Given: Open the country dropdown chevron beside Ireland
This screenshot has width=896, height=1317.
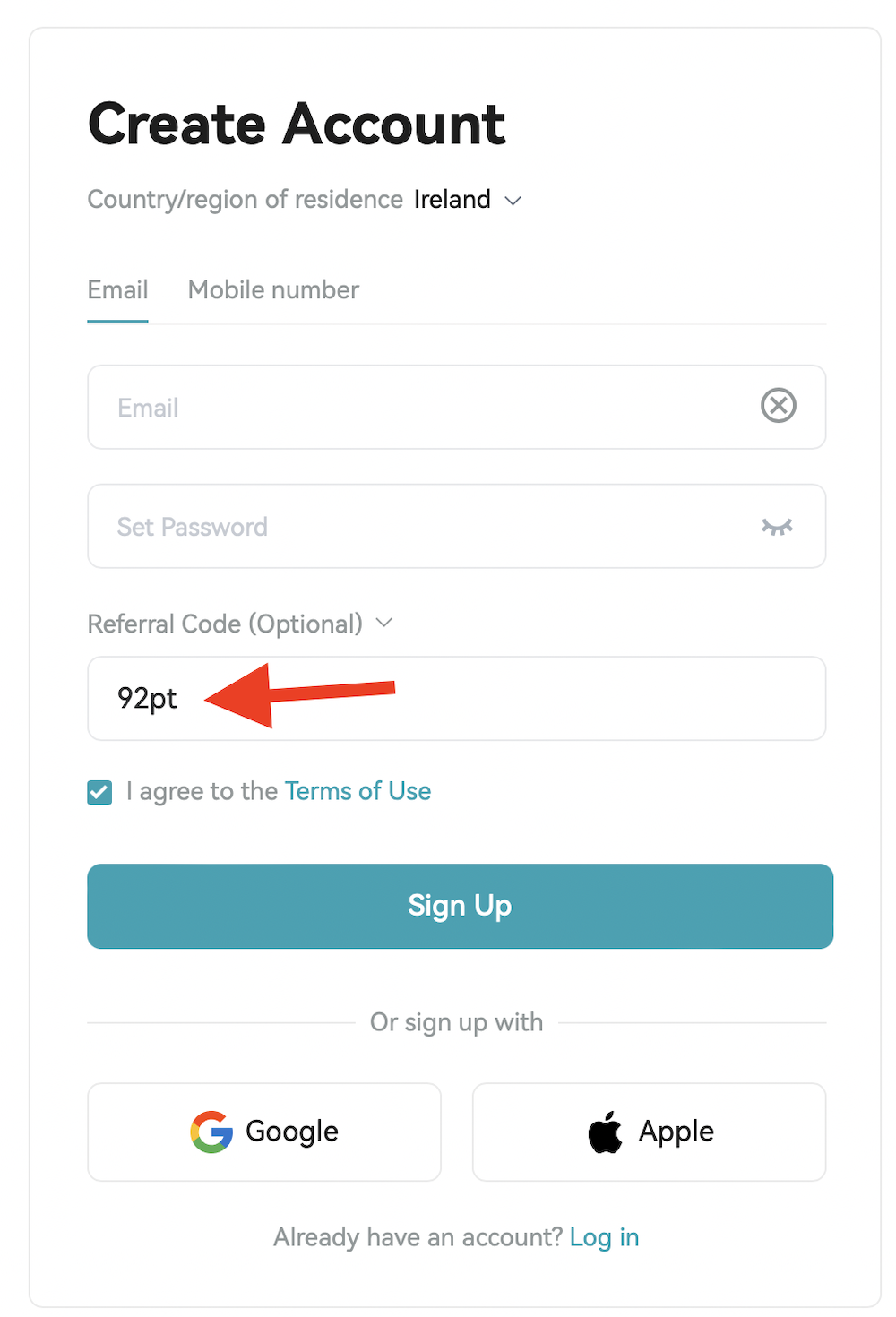Looking at the screenshot, I should (513, 201).
